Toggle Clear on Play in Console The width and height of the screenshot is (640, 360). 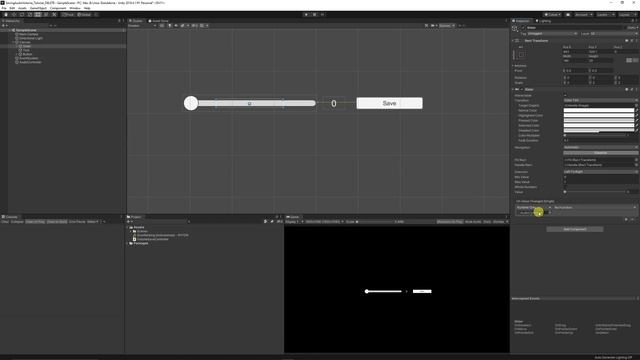(x=35, y=222)
